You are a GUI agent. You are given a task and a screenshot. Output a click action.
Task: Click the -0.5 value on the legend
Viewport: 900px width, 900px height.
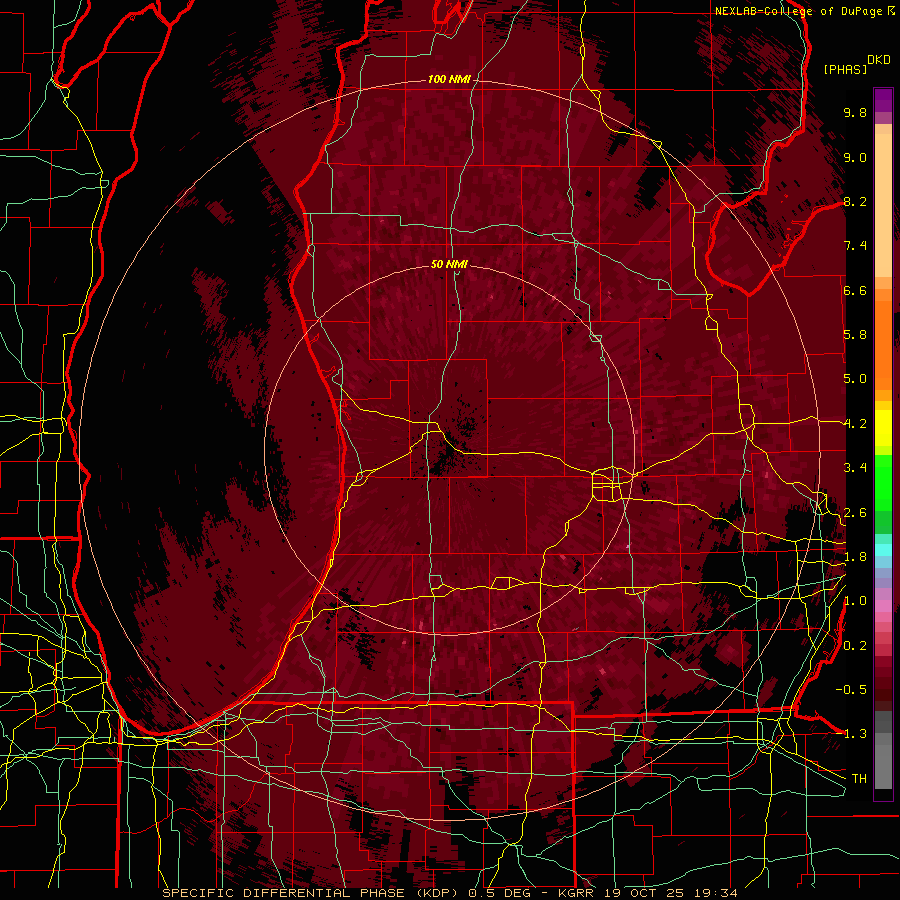[851, 690]
